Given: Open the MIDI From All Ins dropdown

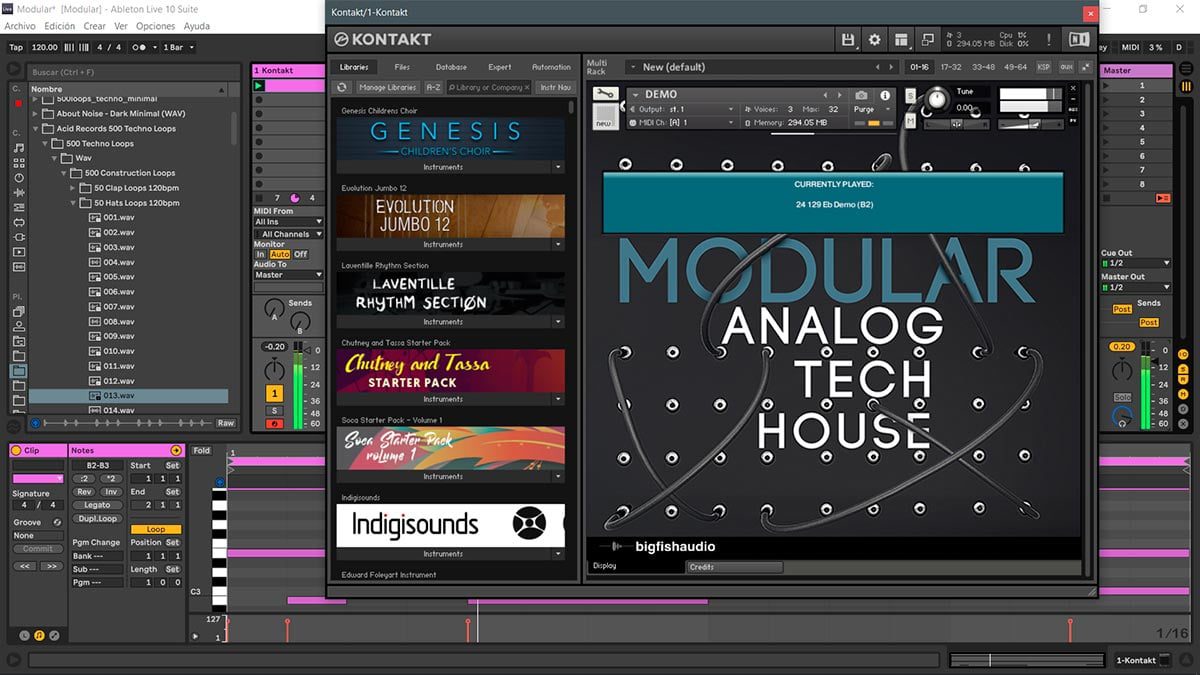Looking at the screenshot, I should [x=288, y=222].
